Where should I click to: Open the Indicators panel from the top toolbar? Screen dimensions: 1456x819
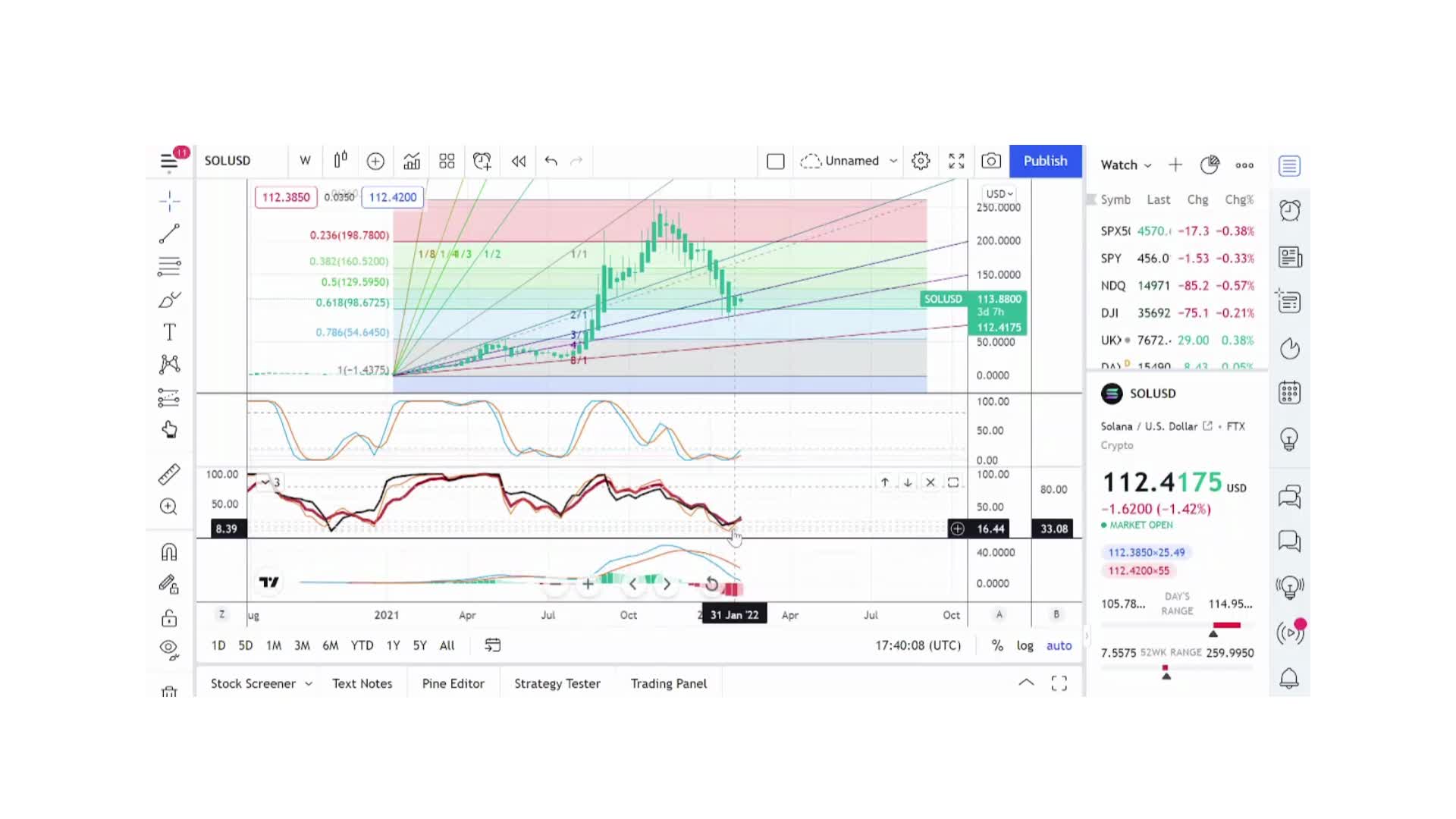click(411, 161)
